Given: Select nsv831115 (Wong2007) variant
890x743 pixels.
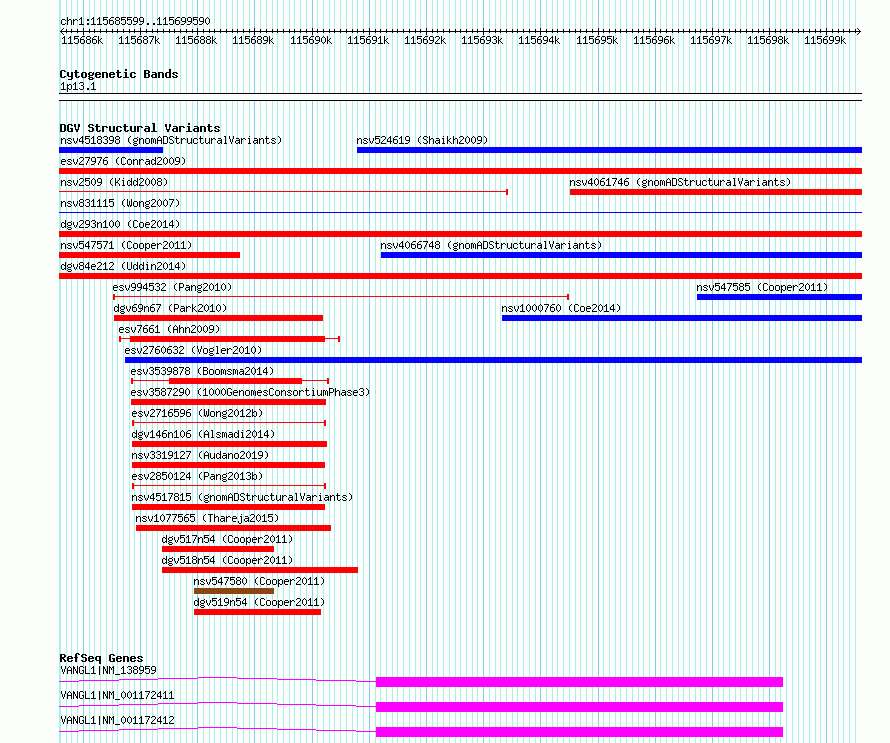Looking at the screenshot, I should click(120, 203).
